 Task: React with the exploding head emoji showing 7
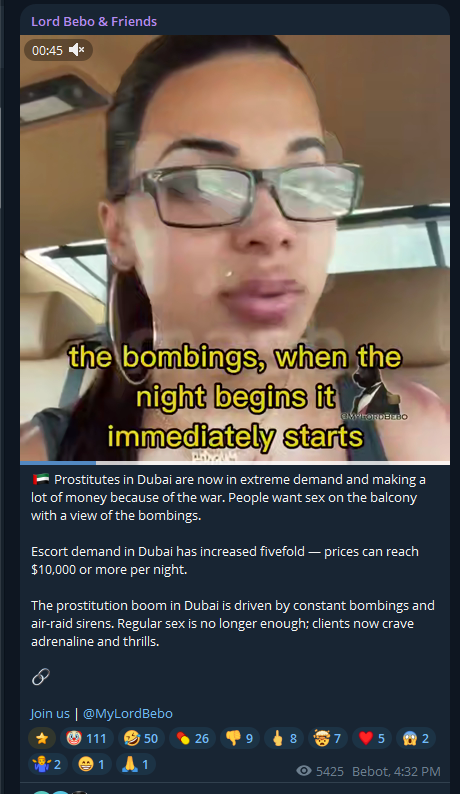point(328,738)
